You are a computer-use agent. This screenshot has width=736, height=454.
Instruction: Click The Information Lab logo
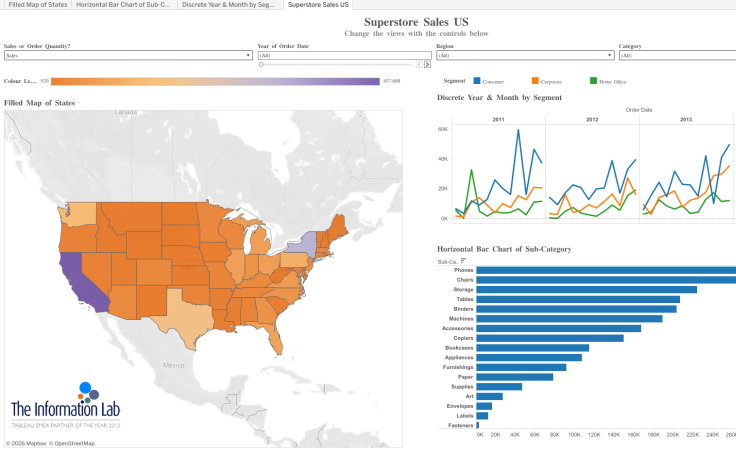coord(65,402)
